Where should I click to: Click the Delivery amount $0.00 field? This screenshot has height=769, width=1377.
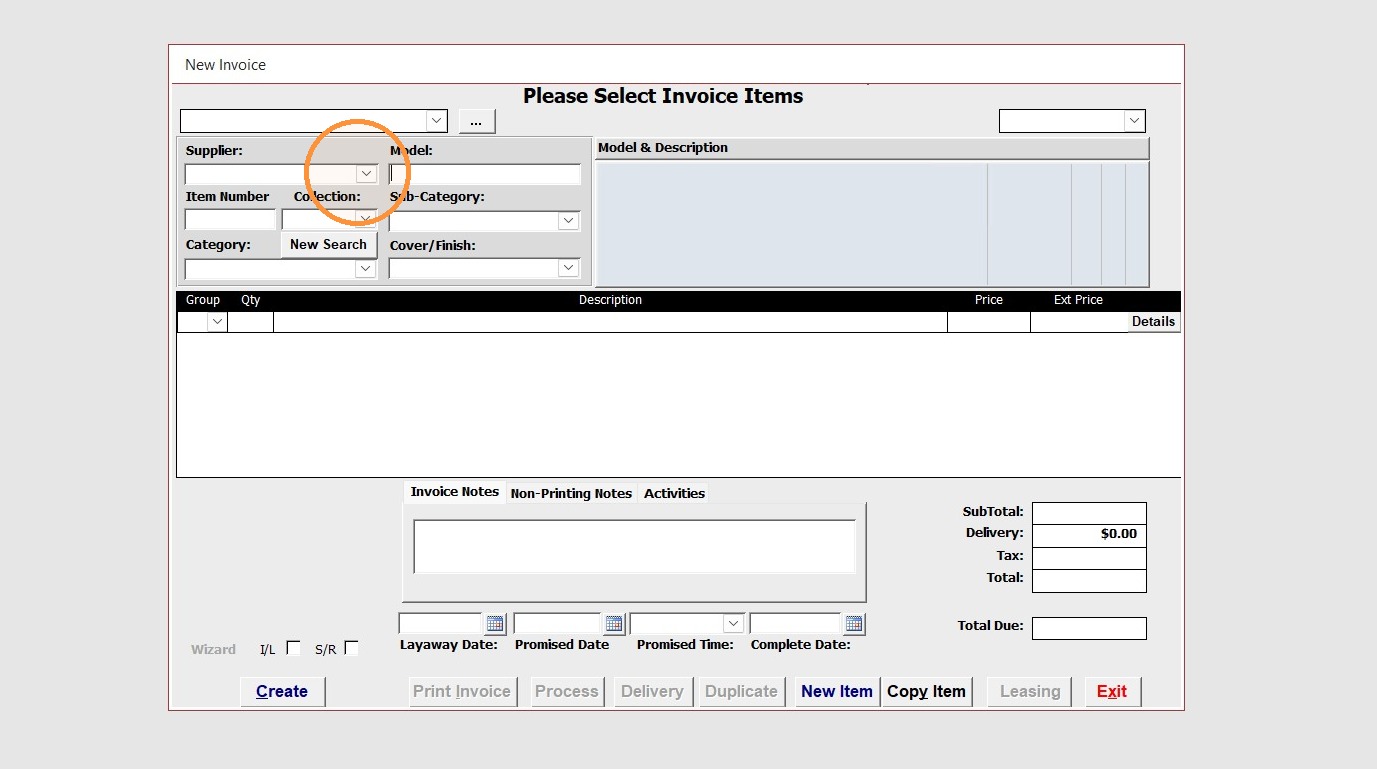[x=1089, y=535]
